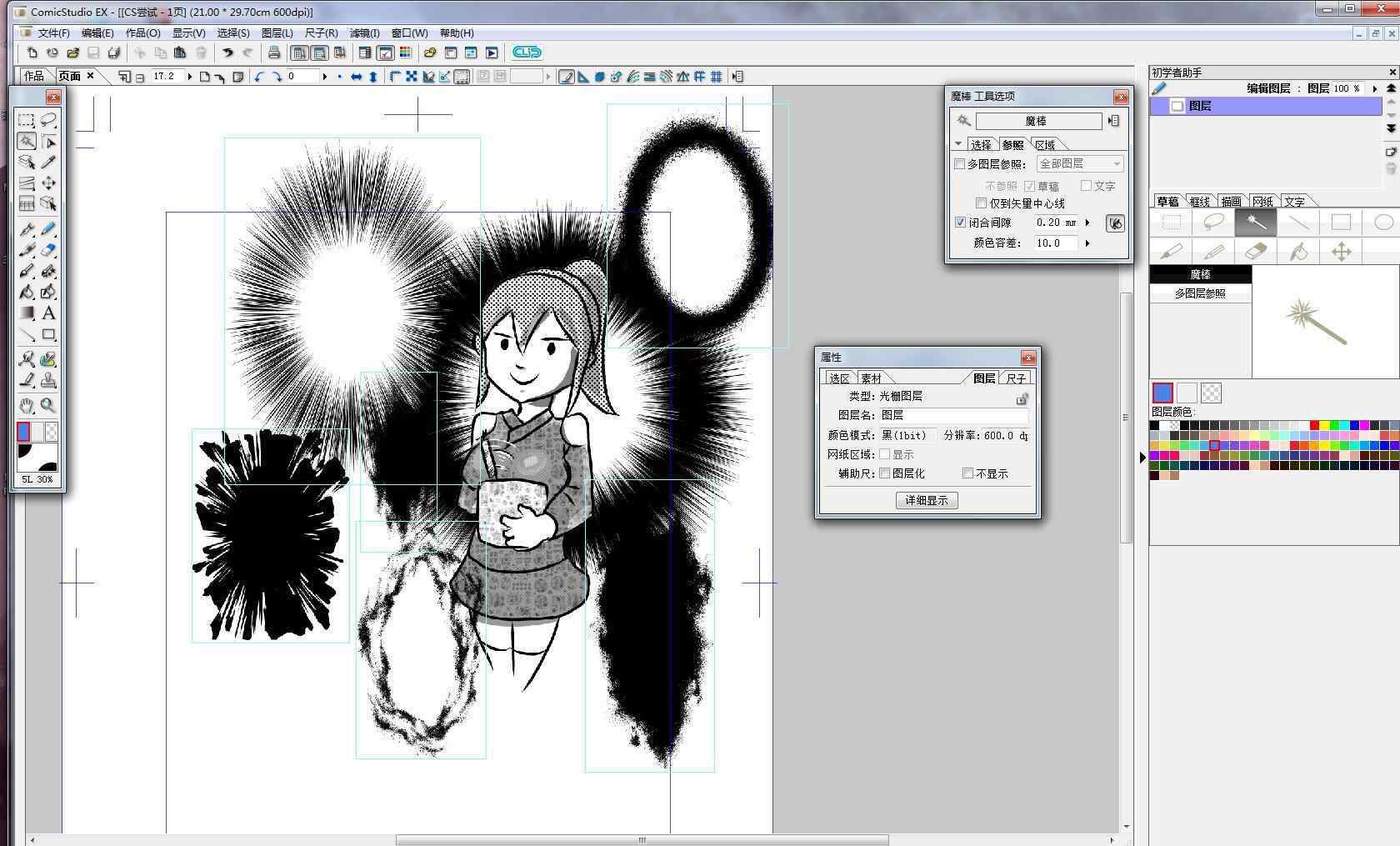Uncheck the 闭合间隙 checkbox

click(960, 223)
